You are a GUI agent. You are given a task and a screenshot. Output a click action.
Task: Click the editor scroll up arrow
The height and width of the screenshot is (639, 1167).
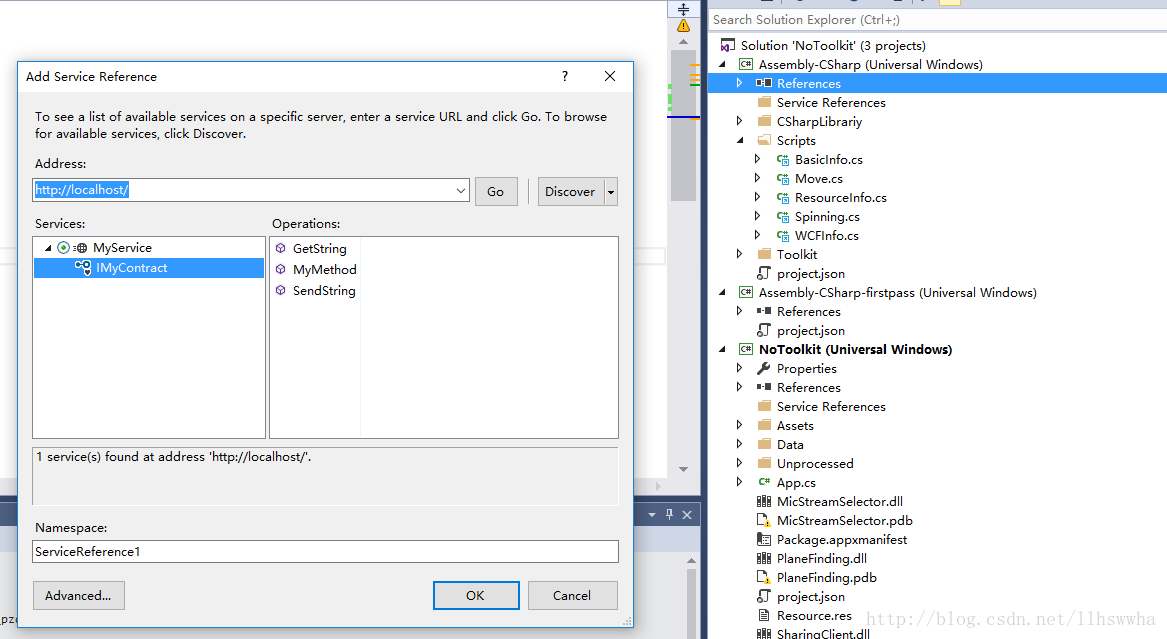click(x=683, y=42)
